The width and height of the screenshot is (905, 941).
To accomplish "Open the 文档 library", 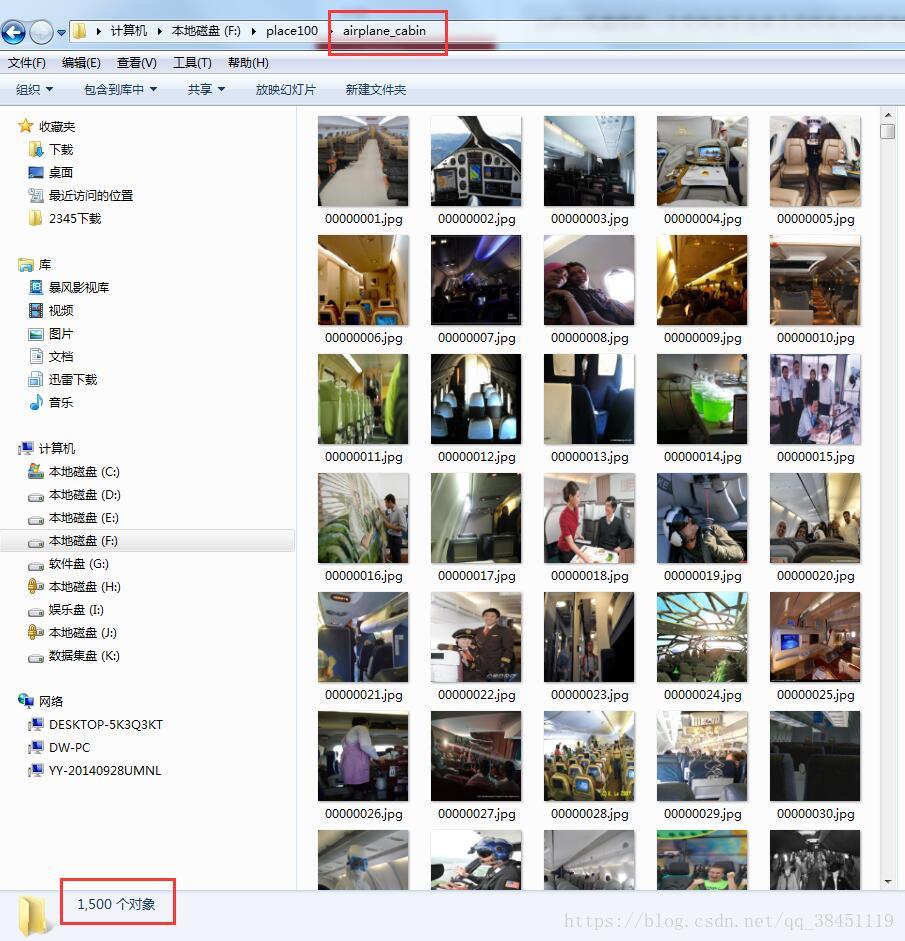I will tap(60, 356).
